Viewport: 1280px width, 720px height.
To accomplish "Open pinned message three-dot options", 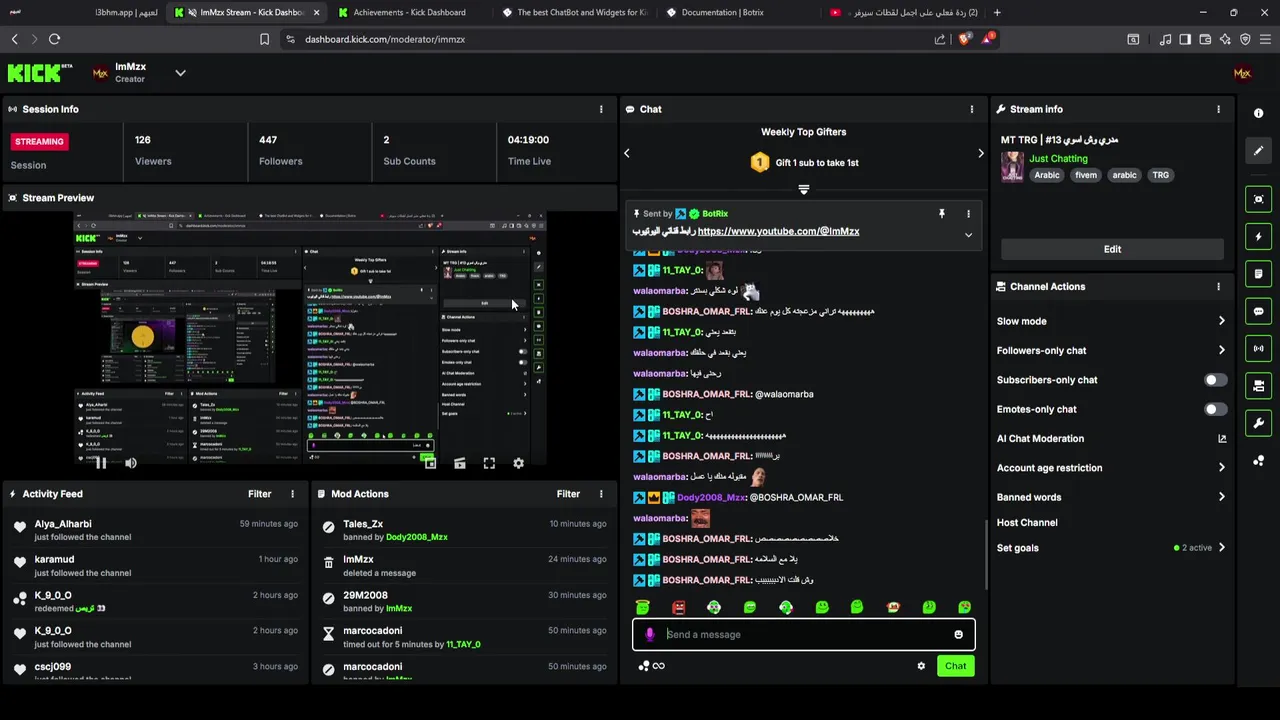I will [968, 214].
